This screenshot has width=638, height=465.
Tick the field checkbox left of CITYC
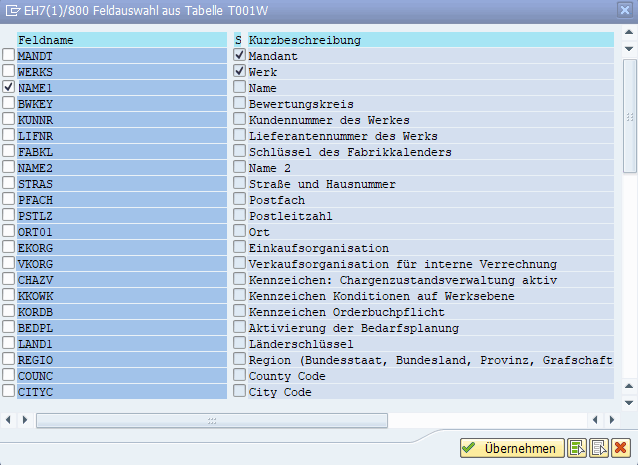[9, 391]
